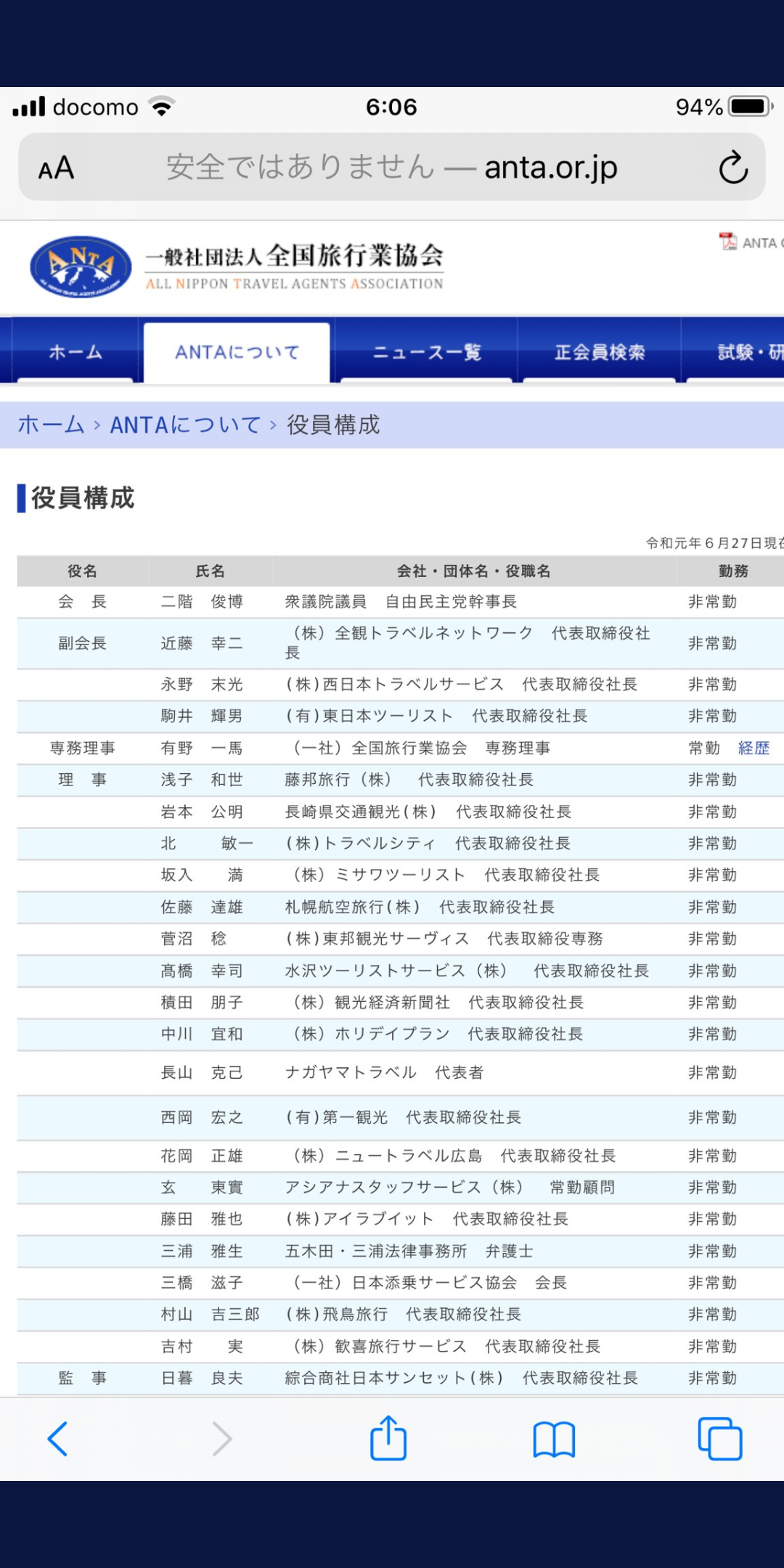Select the name 玄 東實
The width and height of the screenshot is (784, 1568).
pos(202,1188)
